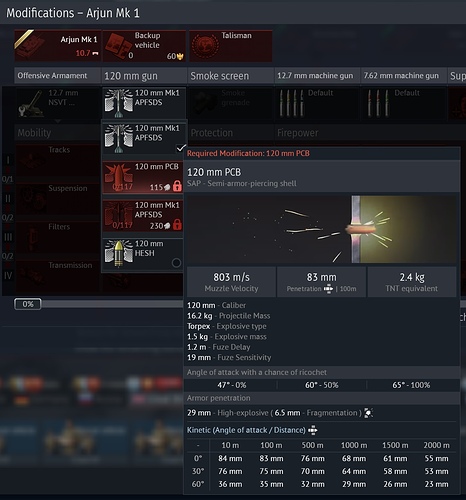Click the 1.2 m Fuze Delay row
466x500 pixels.
tap(218, 347)
